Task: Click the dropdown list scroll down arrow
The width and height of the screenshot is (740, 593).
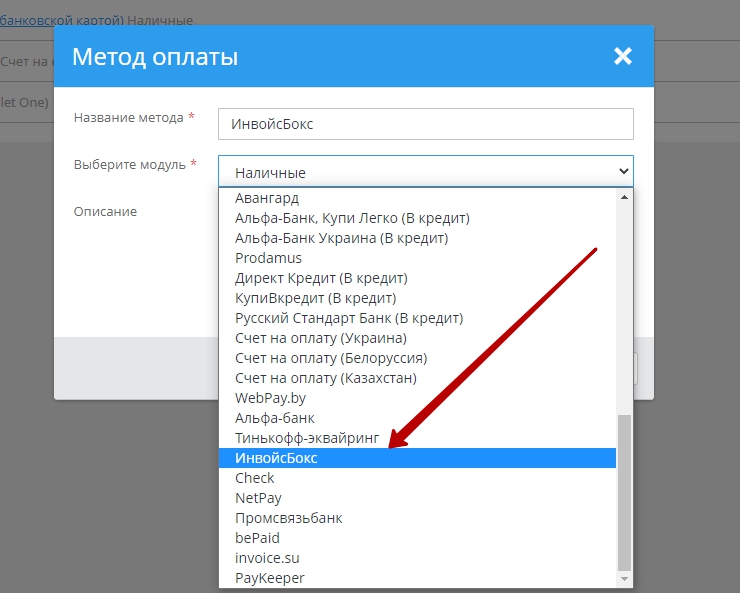Action: 626,578
